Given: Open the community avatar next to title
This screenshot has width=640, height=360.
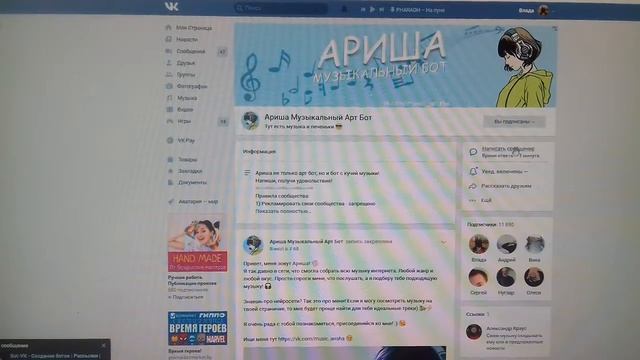Looking at the screenshot, I should [250, 121].
